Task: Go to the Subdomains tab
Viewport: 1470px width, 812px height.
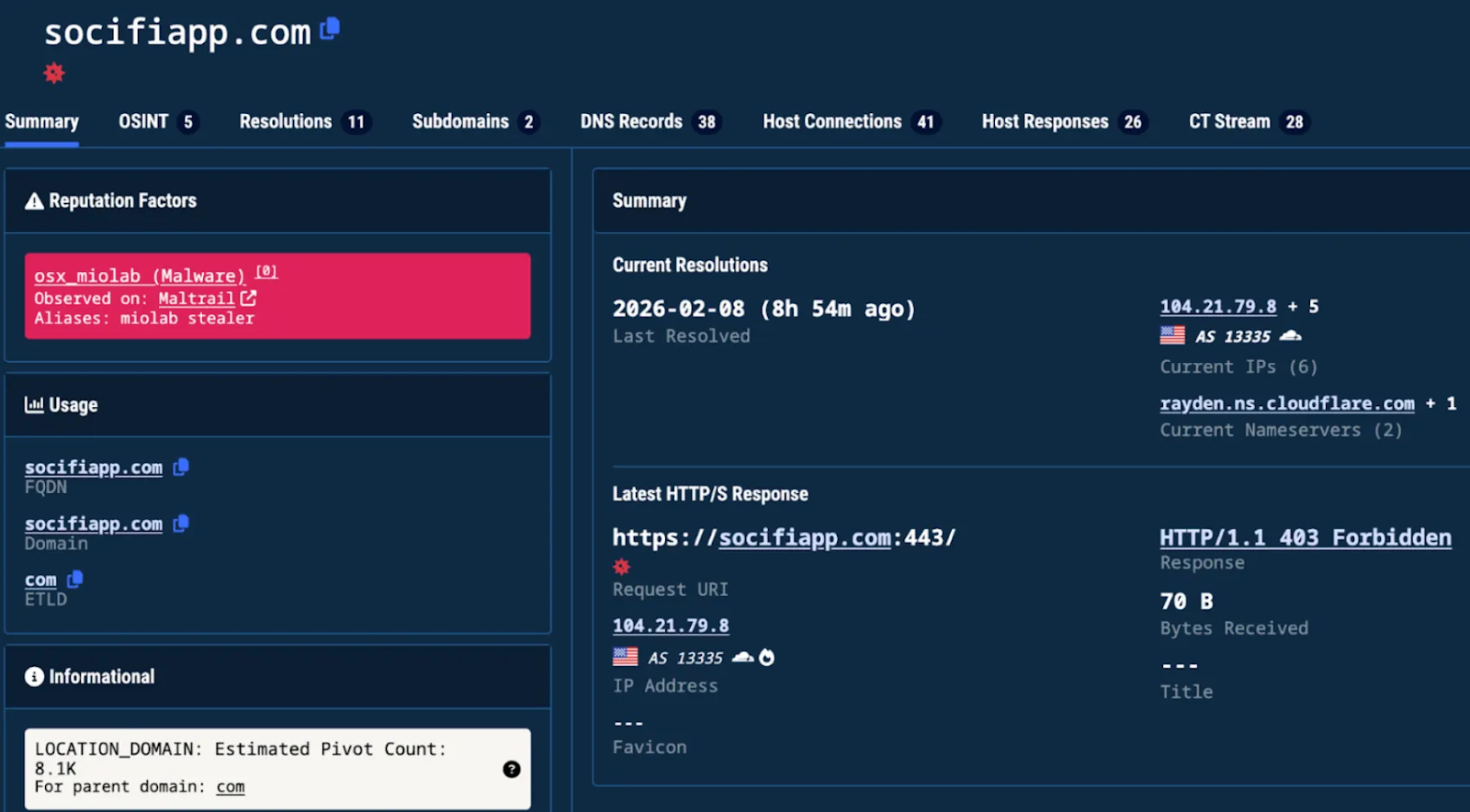Action: tap(473, 121)
